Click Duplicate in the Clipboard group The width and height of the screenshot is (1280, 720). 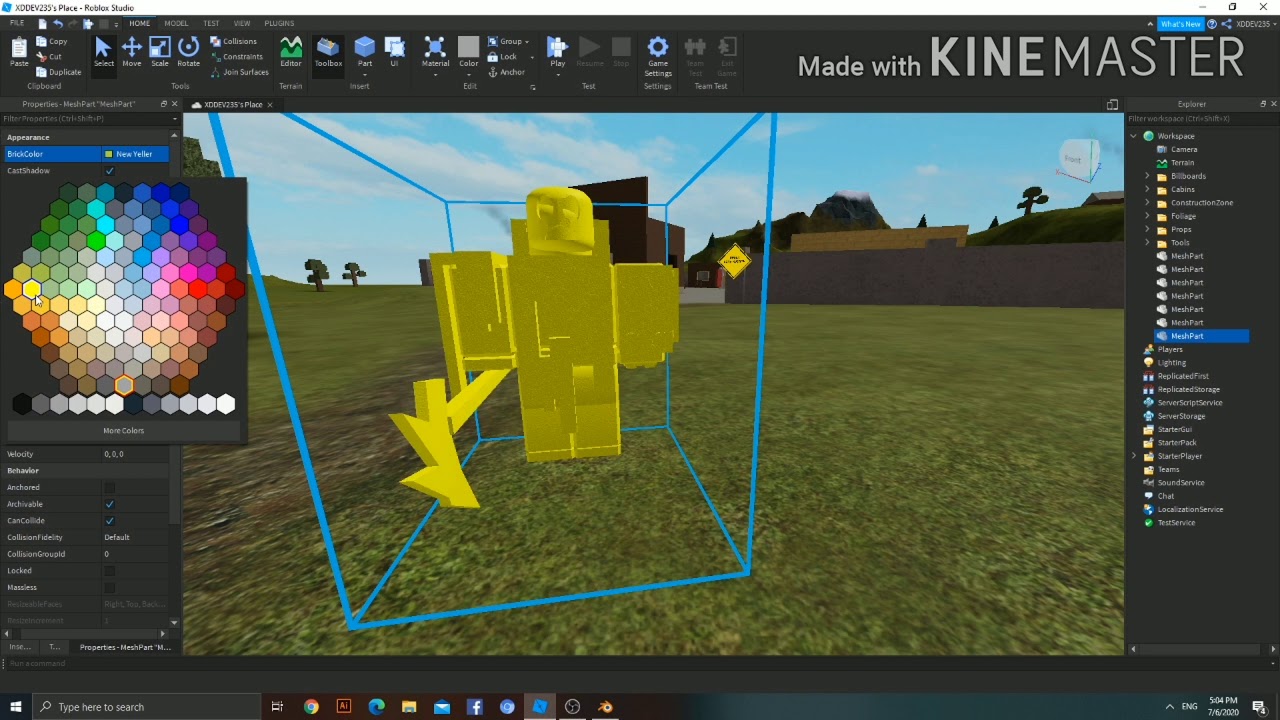click(59, 72)
